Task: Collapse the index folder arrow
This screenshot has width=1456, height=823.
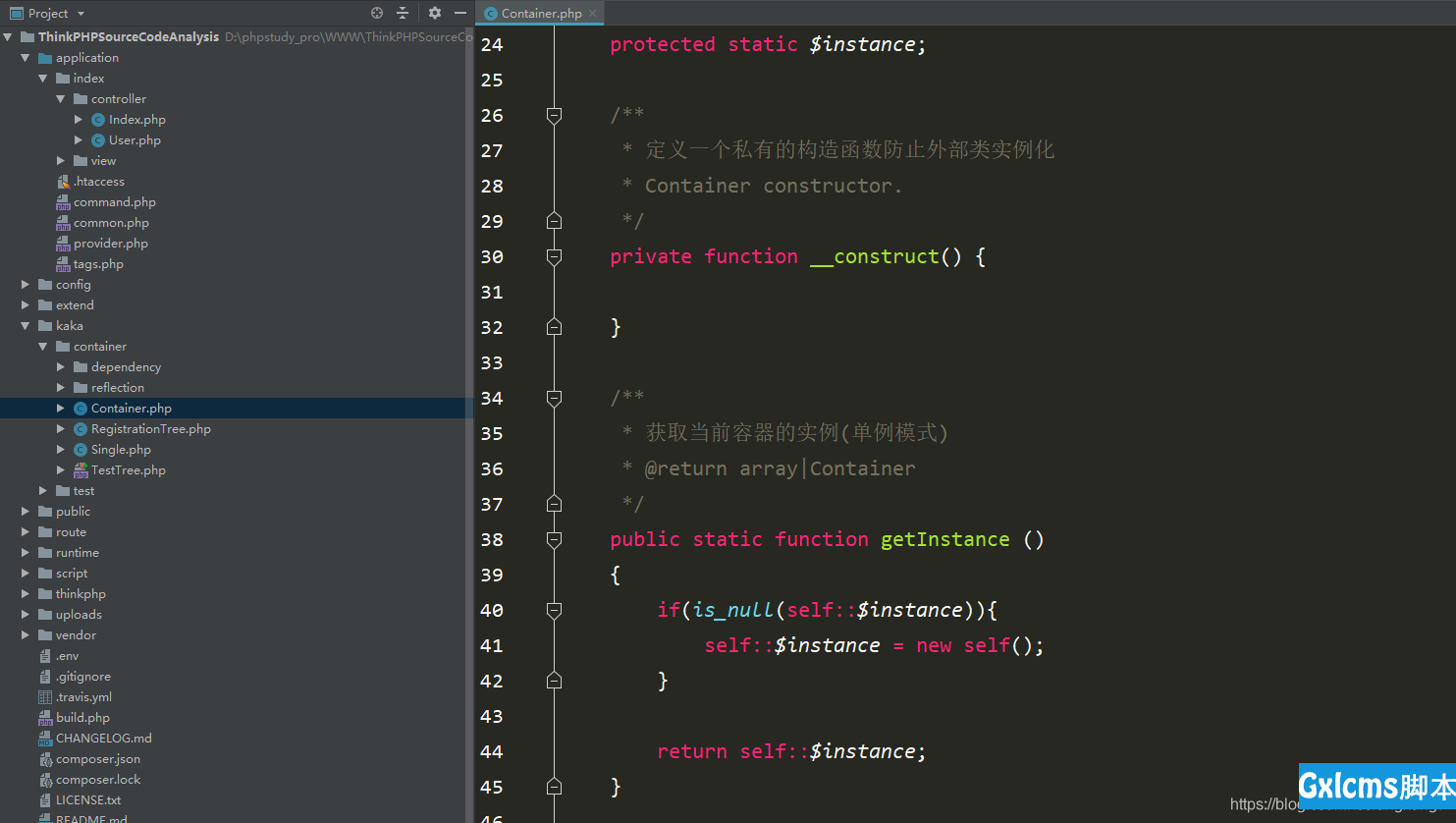Action: point(43,79)
